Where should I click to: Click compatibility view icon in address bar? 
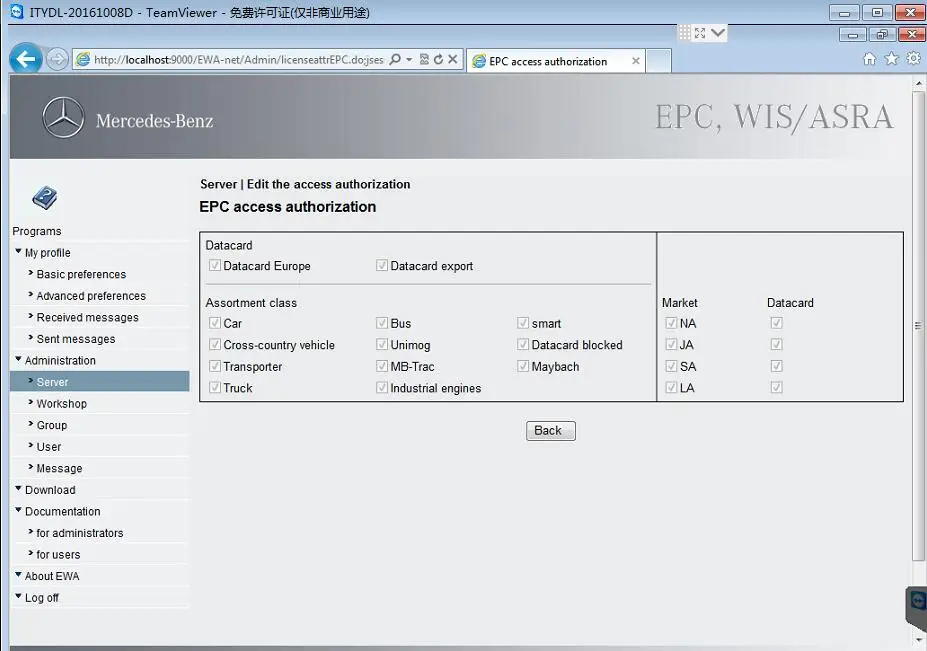(x=424, y=59)
